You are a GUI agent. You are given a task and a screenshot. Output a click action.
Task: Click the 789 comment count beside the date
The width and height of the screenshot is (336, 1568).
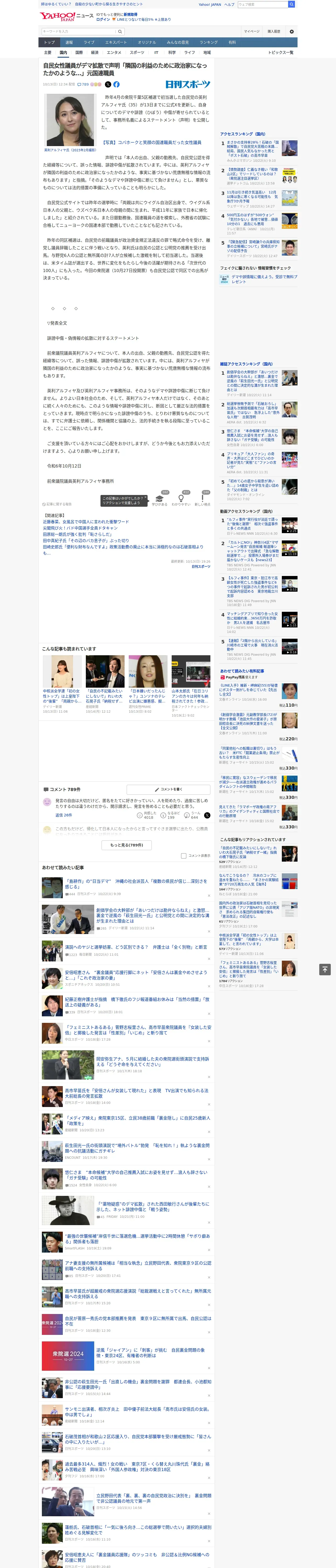pyautogui.click(x=83, y=85)
